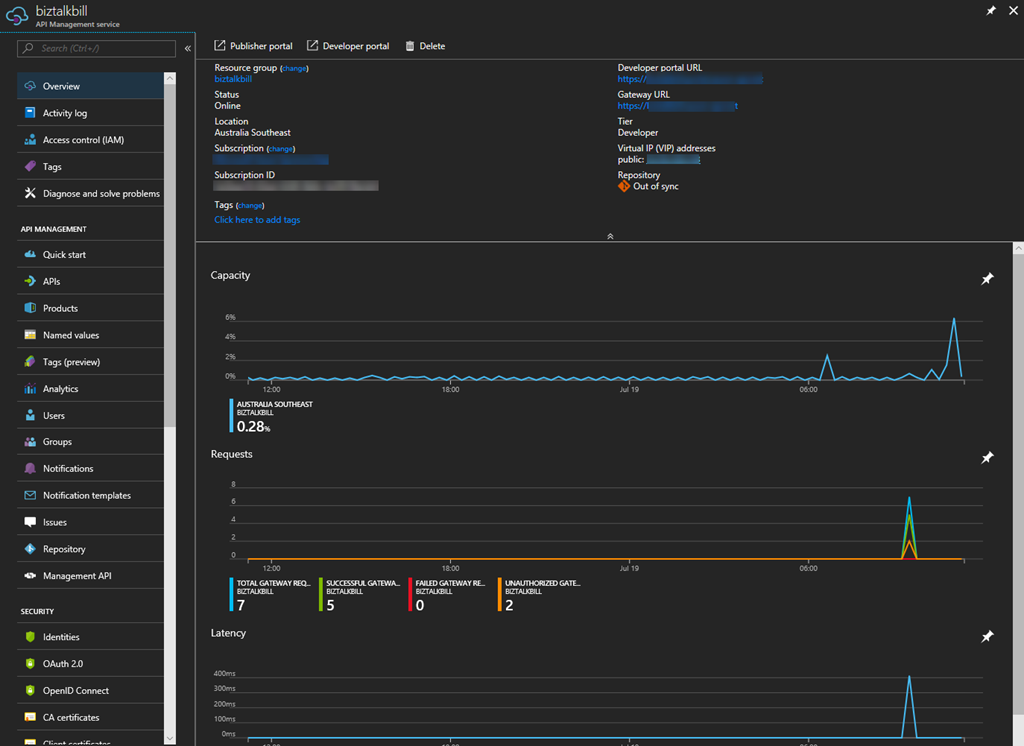Select the Total Gateway Requests blue legend
Viewport: 1024px width, 746px height.
[x=271, y=594]
